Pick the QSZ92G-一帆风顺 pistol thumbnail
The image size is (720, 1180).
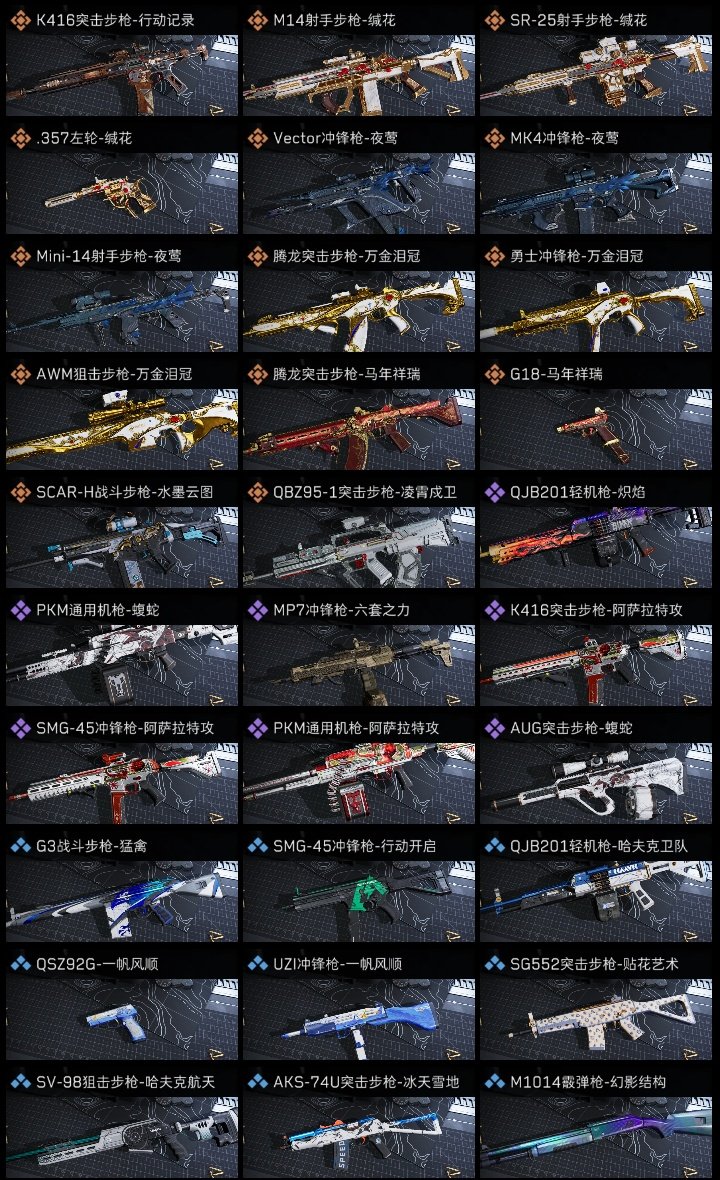(x=122, y=1019)
